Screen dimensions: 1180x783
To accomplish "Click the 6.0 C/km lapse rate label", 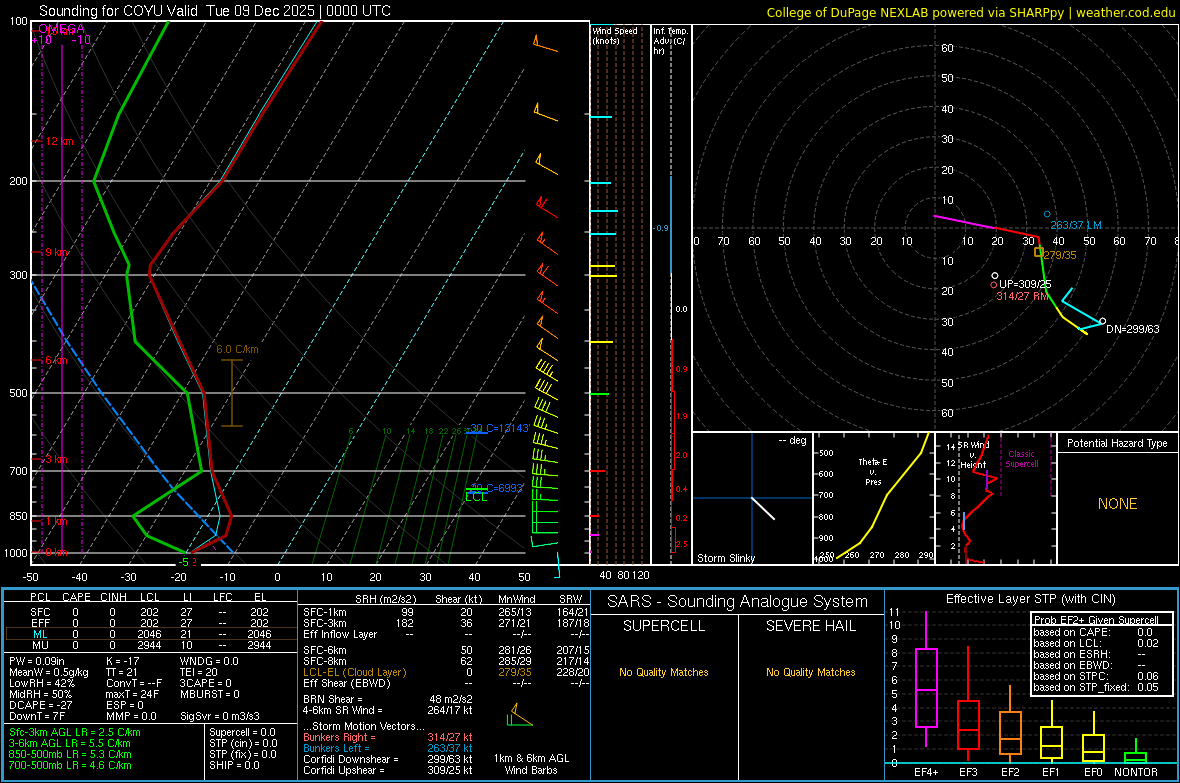I will (x=237, y=349).
